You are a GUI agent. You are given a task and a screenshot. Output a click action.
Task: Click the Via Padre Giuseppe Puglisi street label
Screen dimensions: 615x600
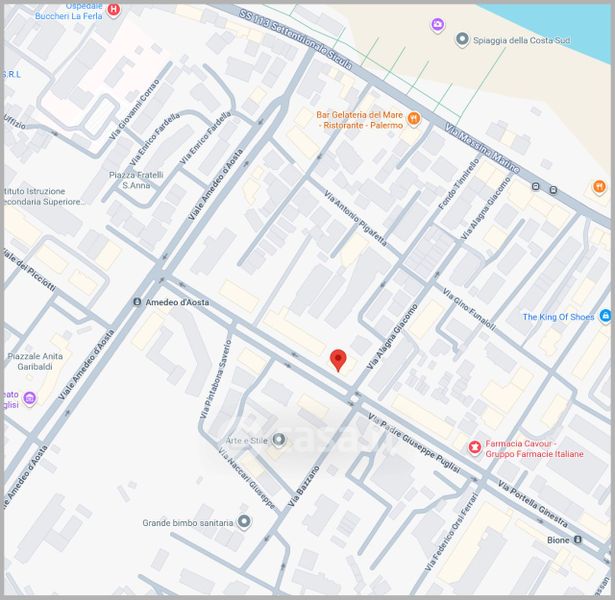coord(414,442)
